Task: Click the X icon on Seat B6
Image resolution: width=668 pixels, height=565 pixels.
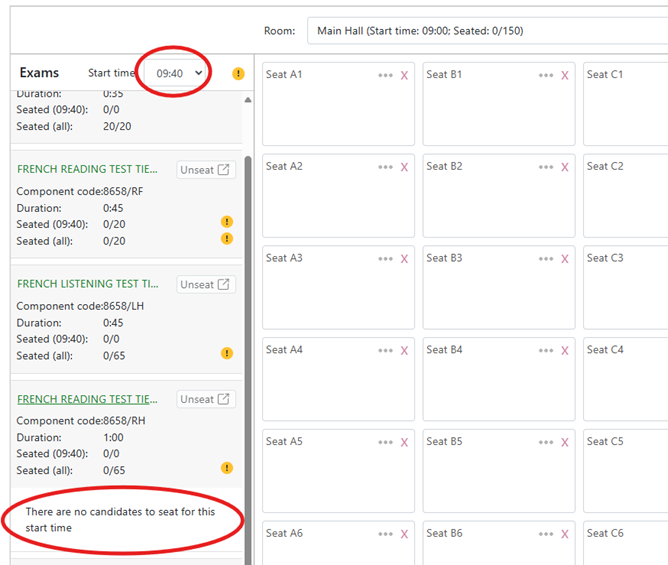Action: pyautogui.click(x=565, y=534)
